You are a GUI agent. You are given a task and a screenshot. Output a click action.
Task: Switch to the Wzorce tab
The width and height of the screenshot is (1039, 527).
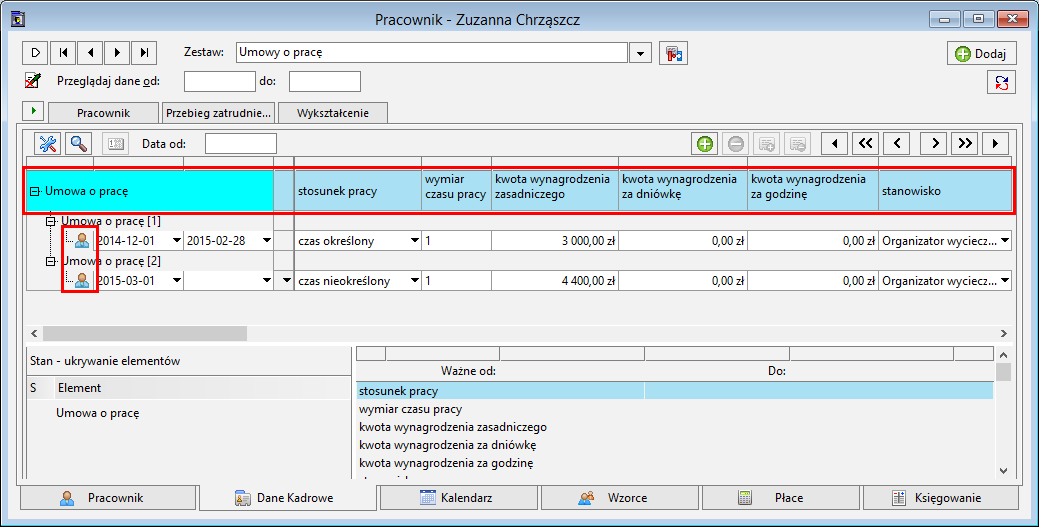coord(620,498)
